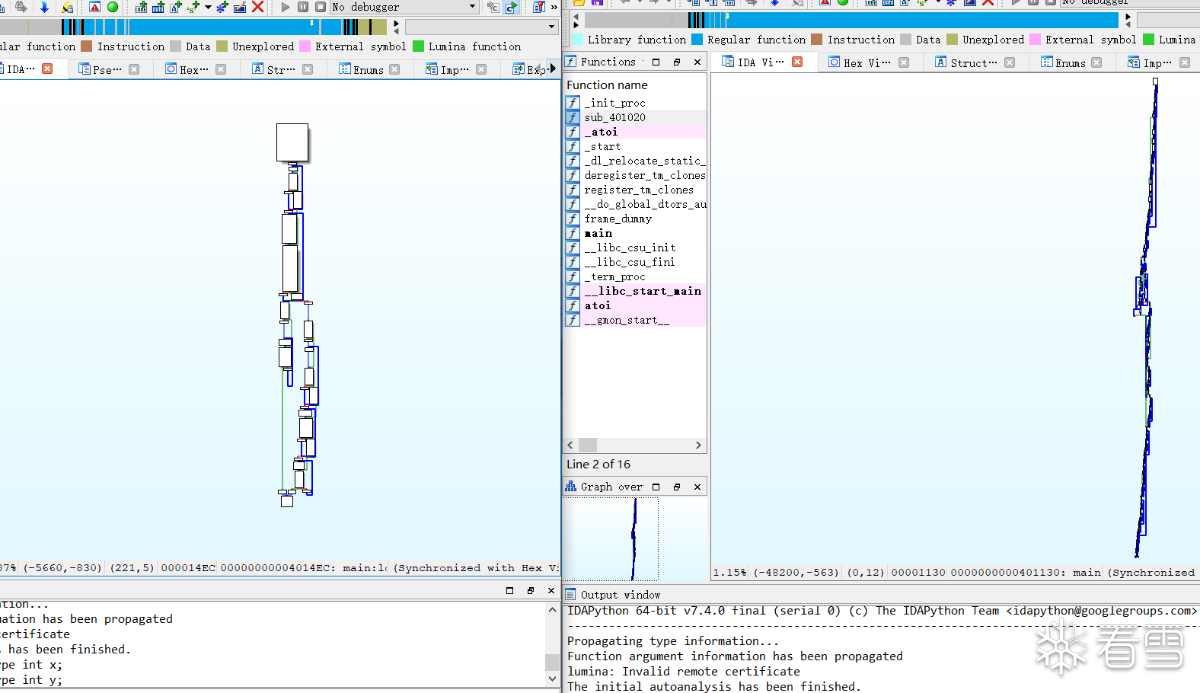The image size is (1200, 693).
Task: Select the __libc_csu_init function
Action: pos(635,248)
